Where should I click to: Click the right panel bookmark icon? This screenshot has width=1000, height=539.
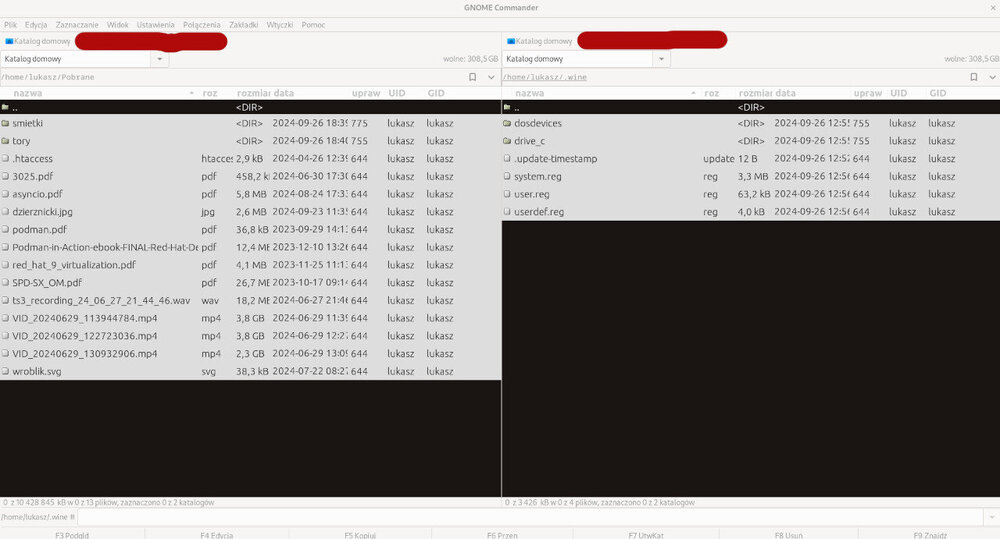pos(974,77)
